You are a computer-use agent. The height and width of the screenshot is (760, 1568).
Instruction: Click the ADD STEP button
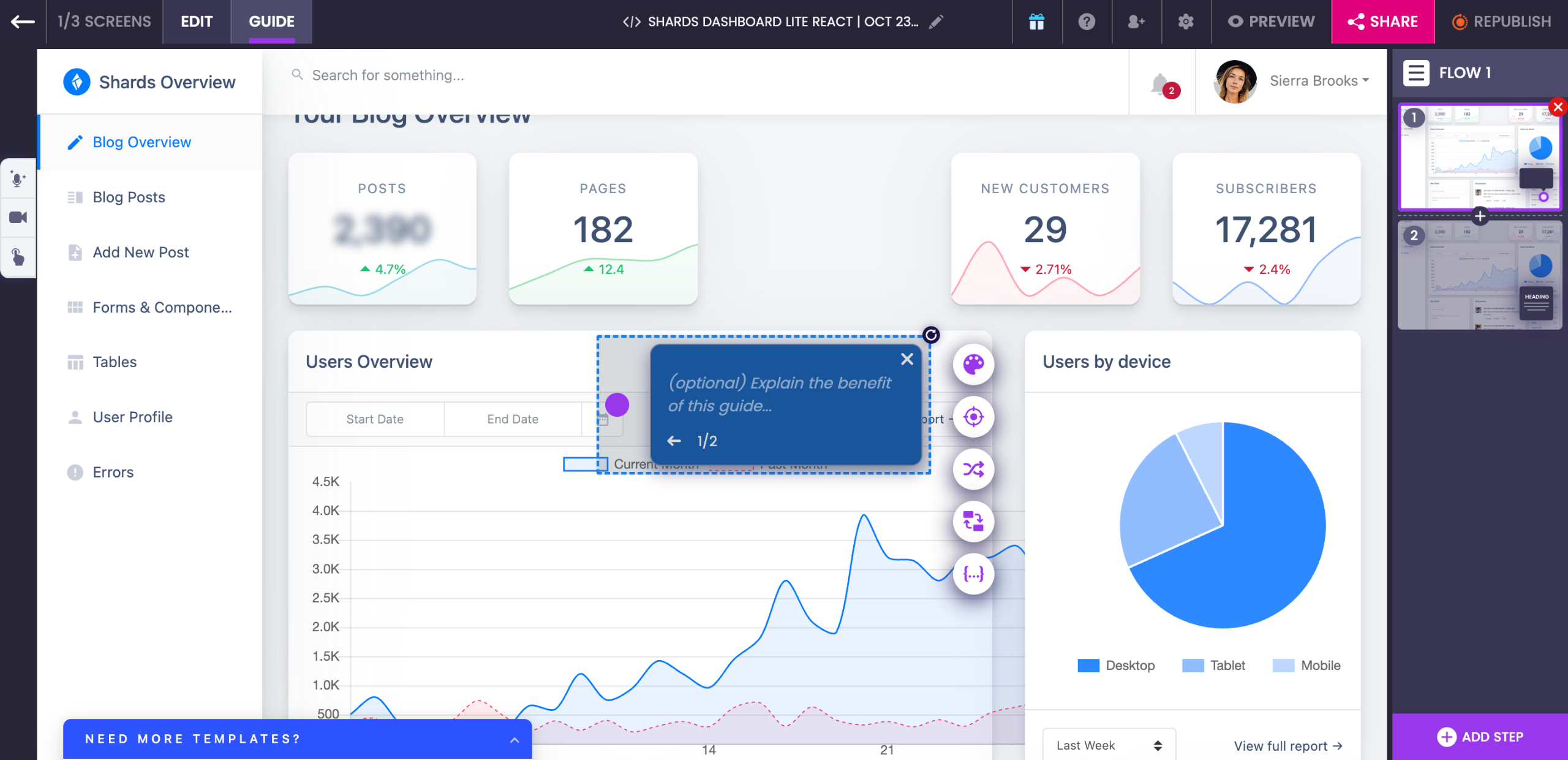point(1479,737)
